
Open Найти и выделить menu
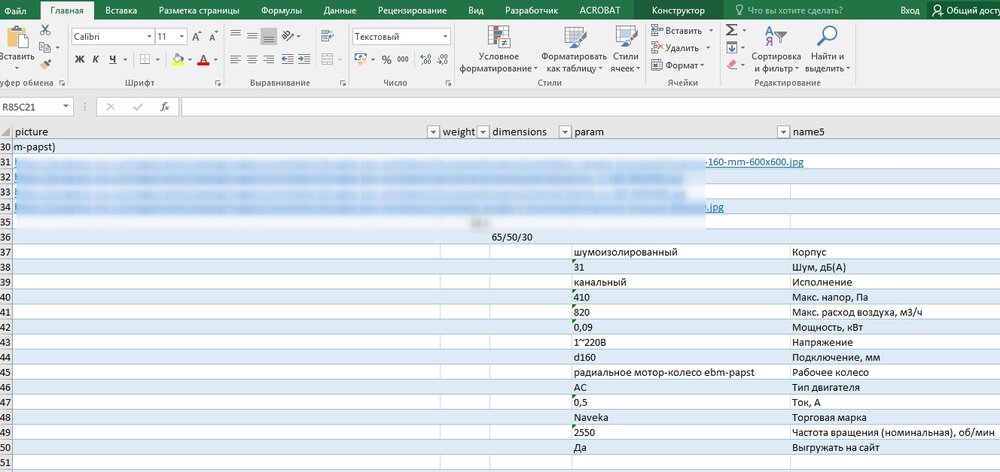[x=828, y=49]
